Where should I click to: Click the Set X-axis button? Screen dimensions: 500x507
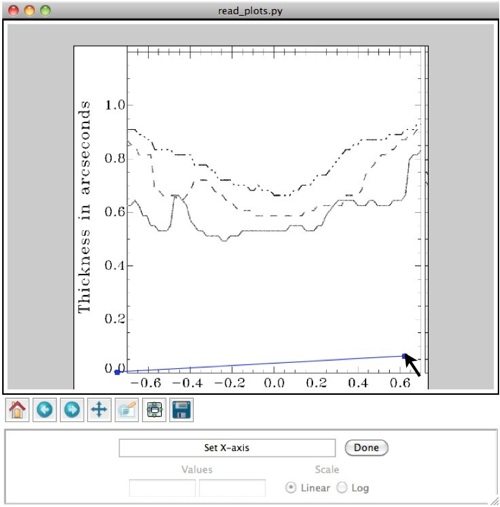(227, 448)
